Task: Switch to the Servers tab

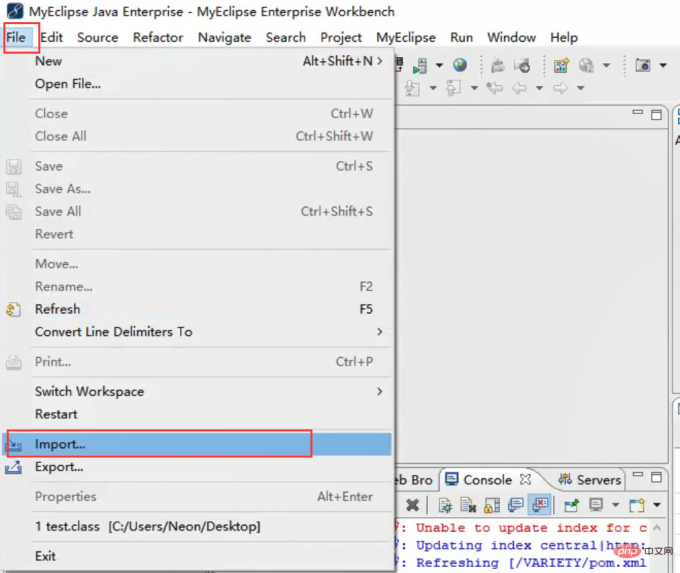Action: point(589,480)
